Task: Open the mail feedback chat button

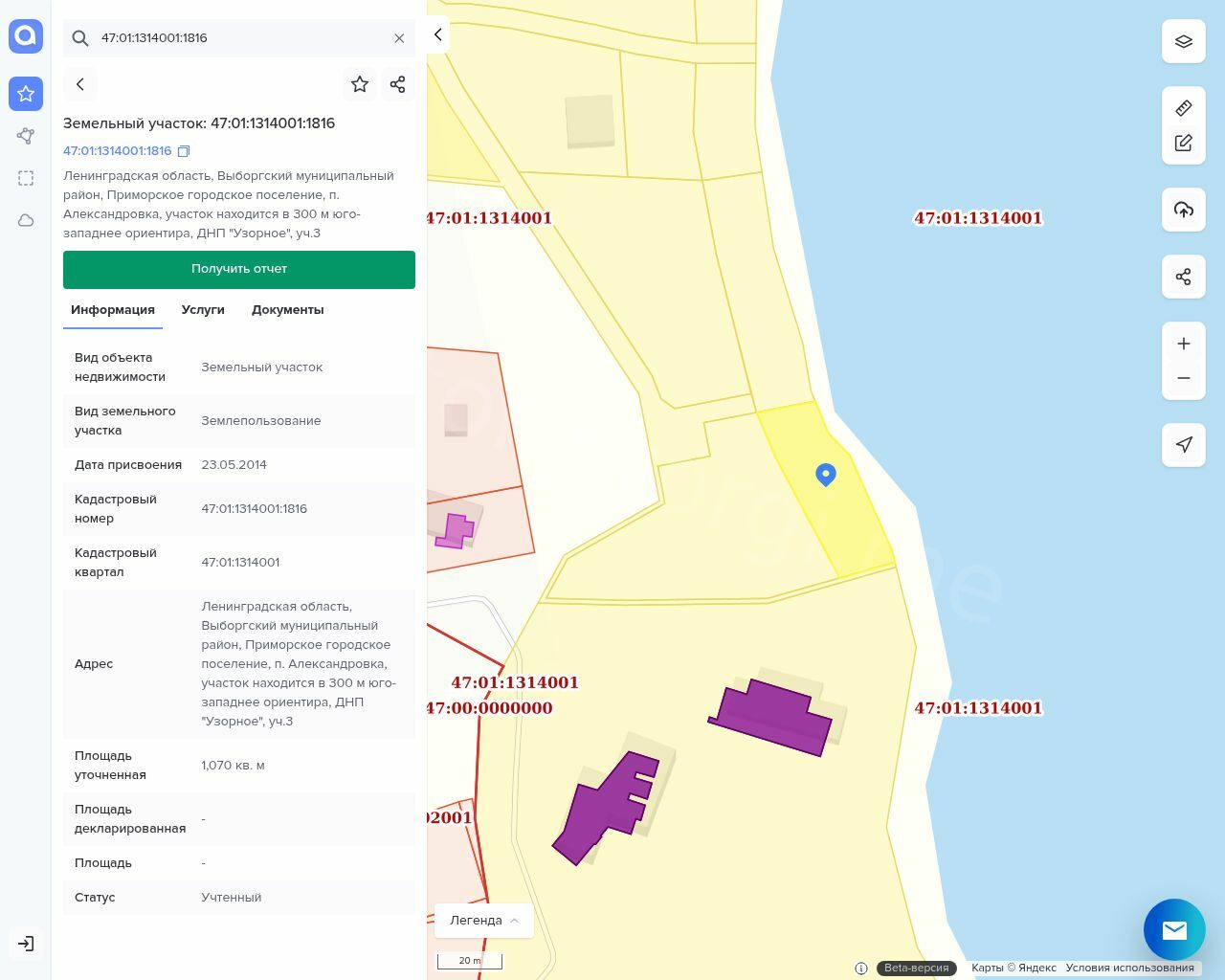Action: pyautogui.click(x=1173, y=929)
